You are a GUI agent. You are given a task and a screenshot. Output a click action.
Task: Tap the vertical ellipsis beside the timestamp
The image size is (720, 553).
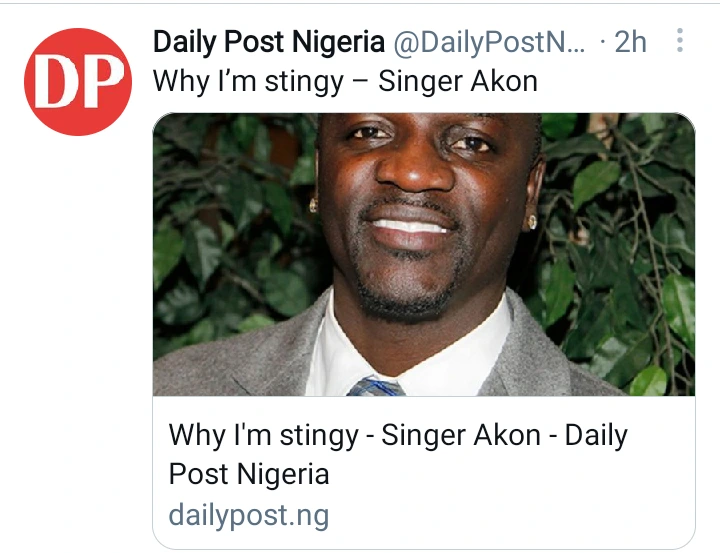680,42
